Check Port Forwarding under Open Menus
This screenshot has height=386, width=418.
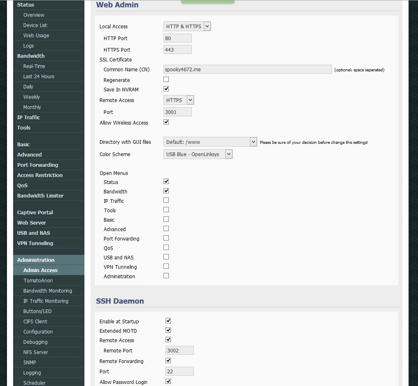click(x=166, y=238)
